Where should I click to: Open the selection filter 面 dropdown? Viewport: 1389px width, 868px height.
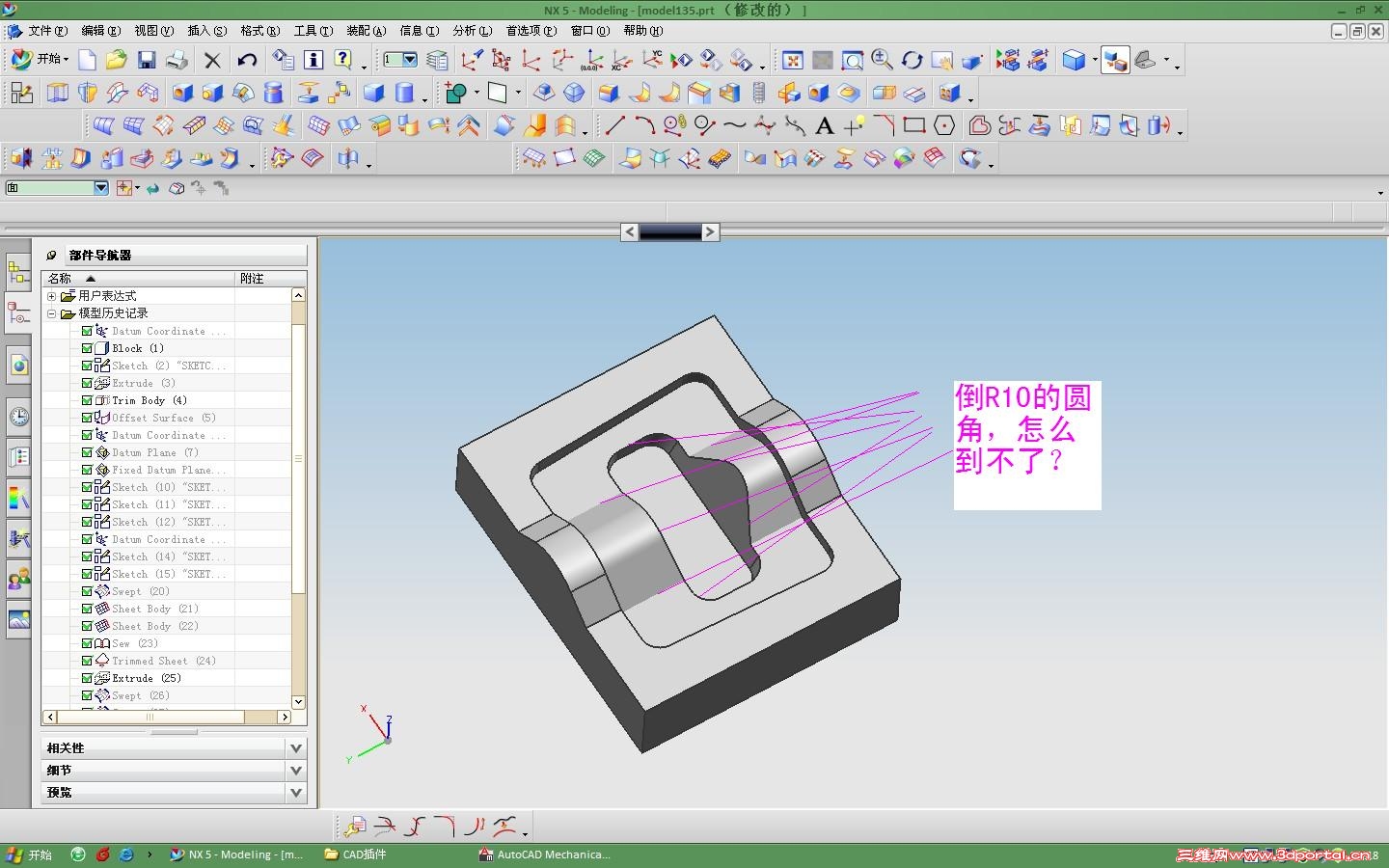point(101,188)
